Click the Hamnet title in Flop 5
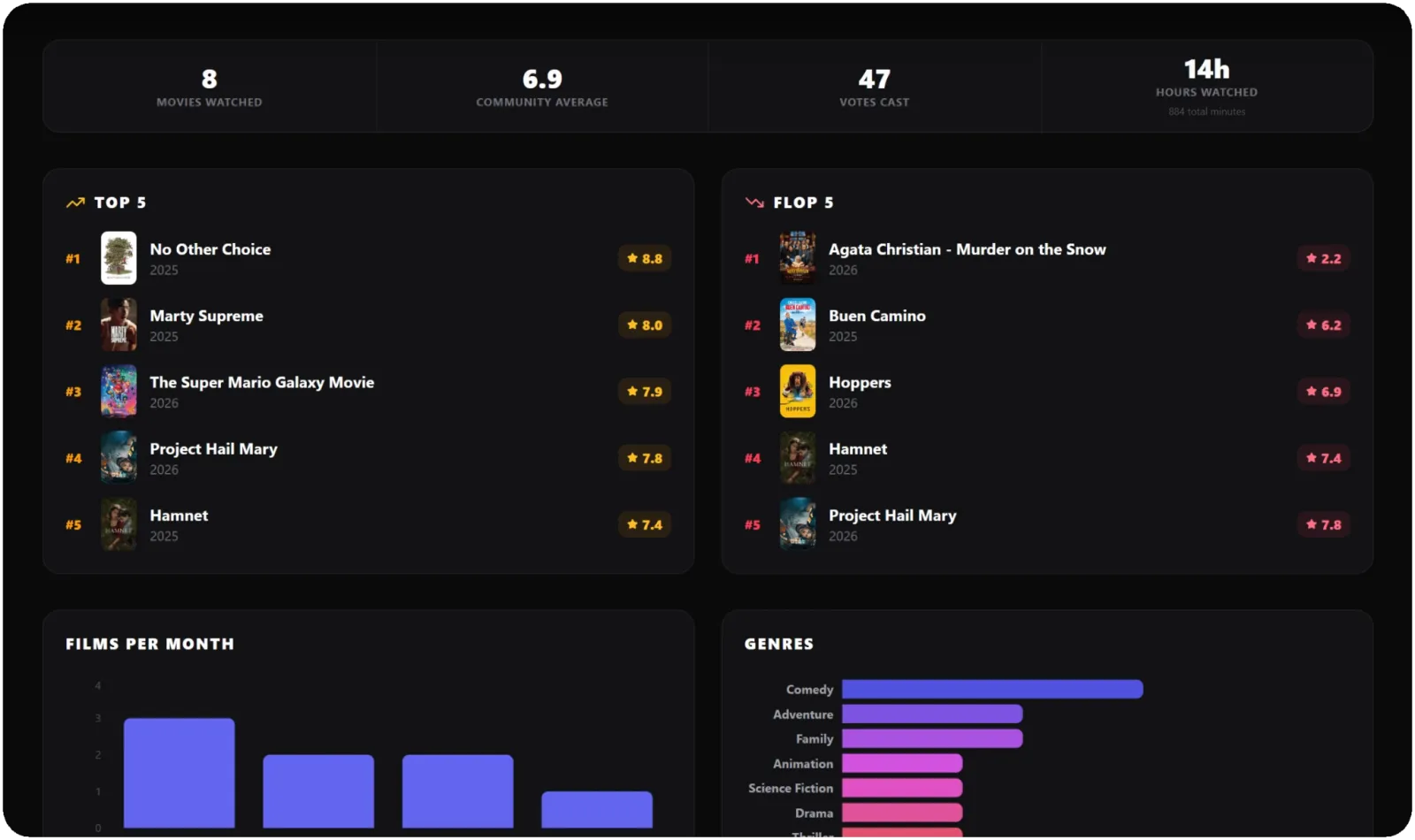Image resolution: width=1415 pixels, height=840 pixels. [857, 449]
